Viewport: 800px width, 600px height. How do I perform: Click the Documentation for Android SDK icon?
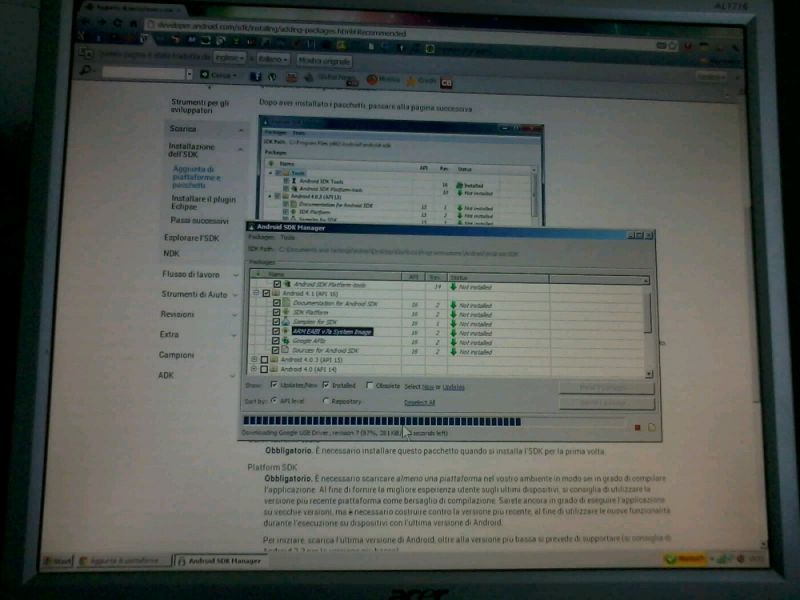coord(286,303)
